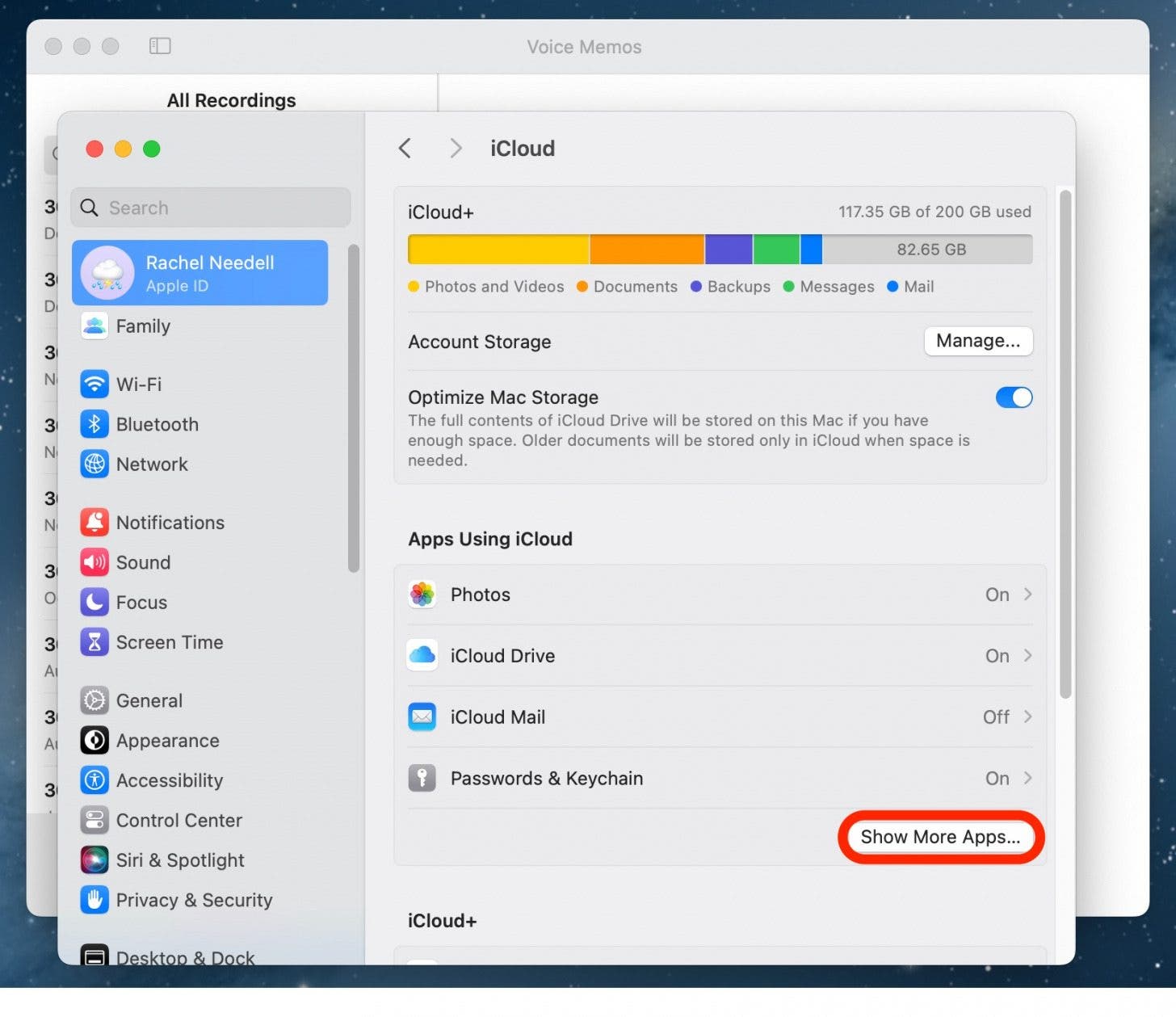Open Screen Time hourglass icon

94,642
